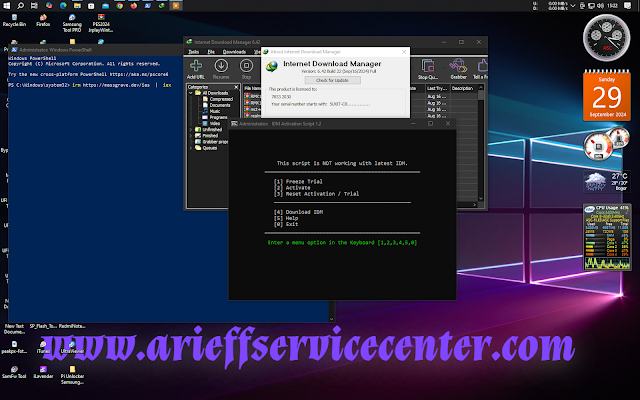The width and height of the screenshot is (640, 400).
Task: Collapse the All Downloads tree node
Action: pos(191,93)
